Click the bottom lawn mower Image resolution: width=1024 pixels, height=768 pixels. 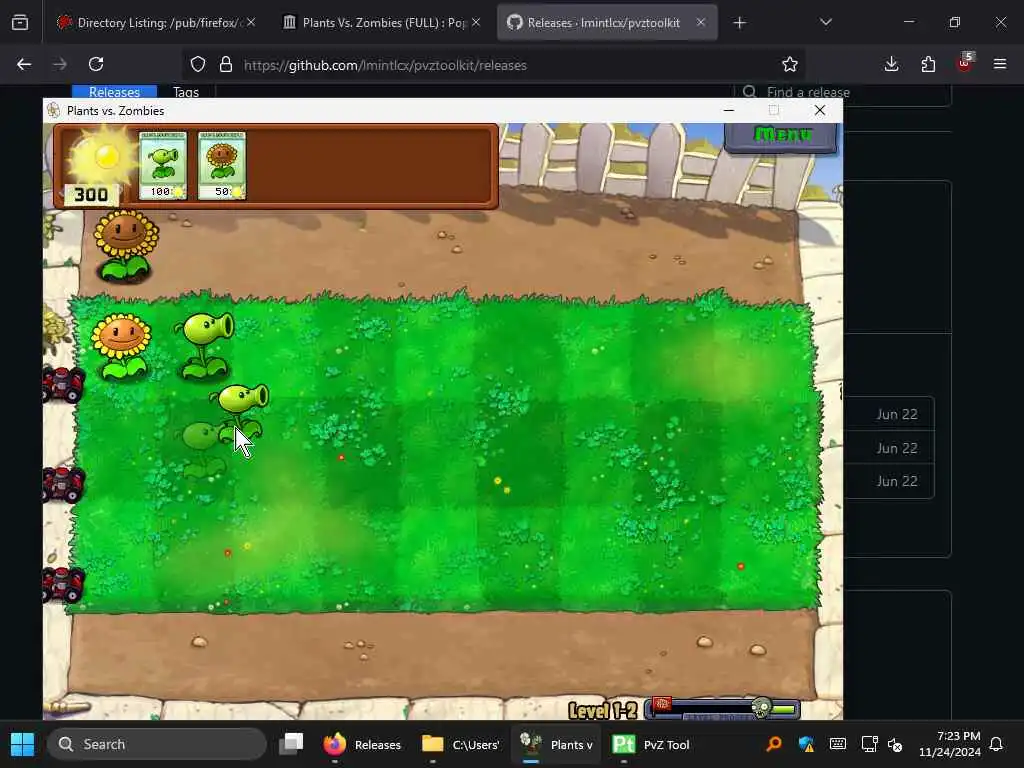click(x=63, y=584)
